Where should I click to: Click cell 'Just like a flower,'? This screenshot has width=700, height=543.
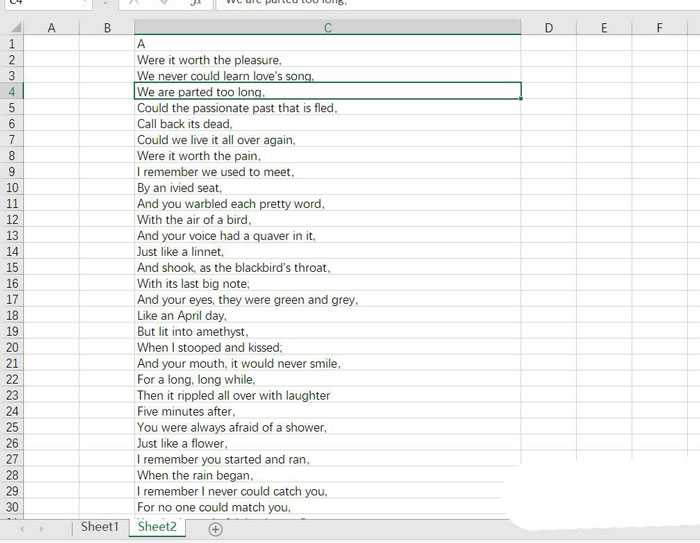pyautogui.click(x=328, y=443)
